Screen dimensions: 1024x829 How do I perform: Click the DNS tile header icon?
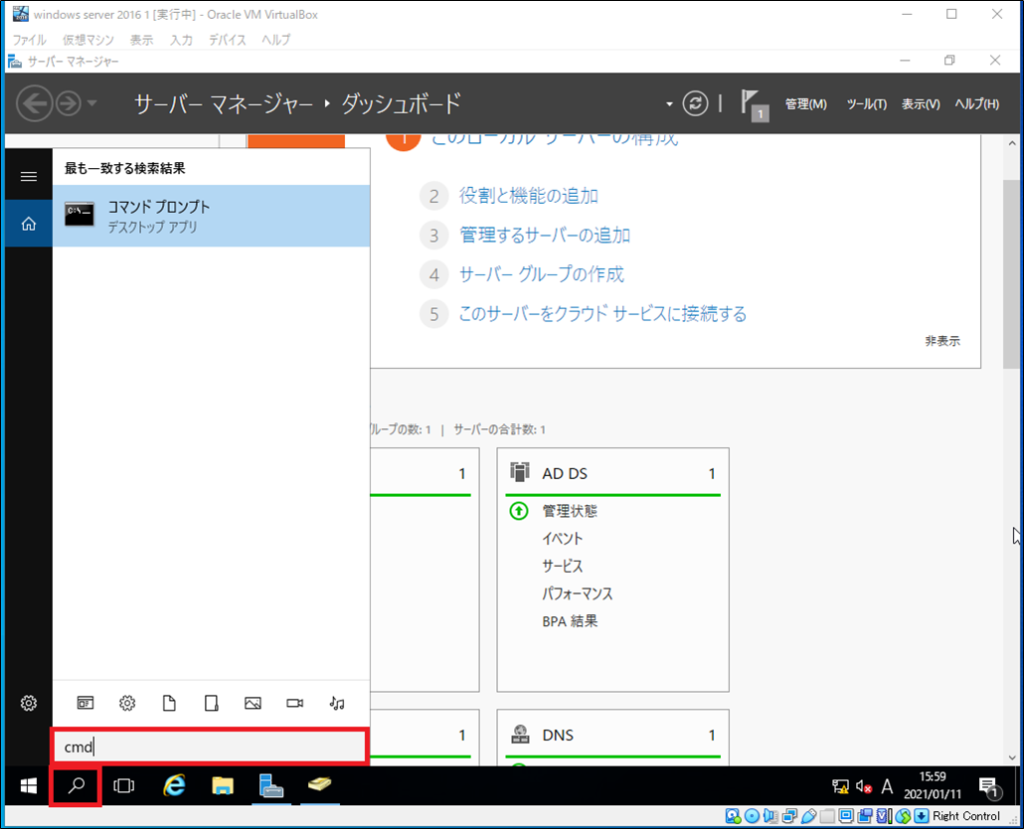point(520,734)
